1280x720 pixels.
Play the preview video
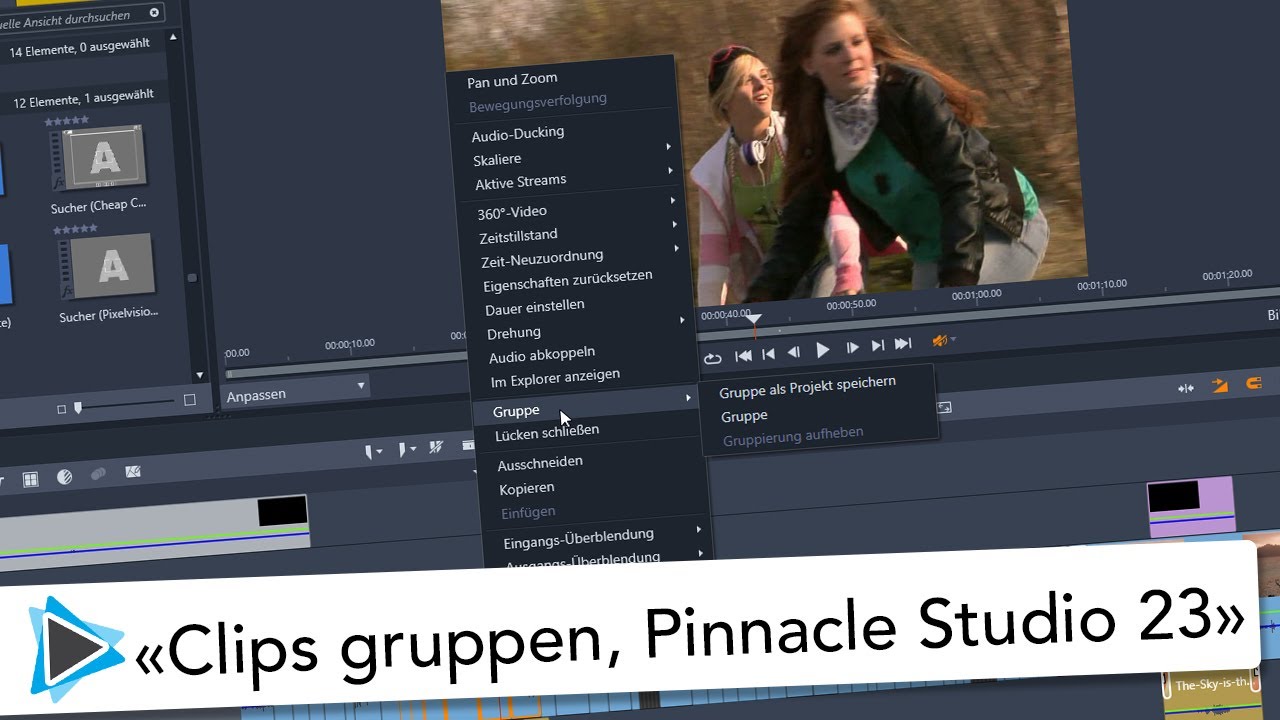point(823,350)
